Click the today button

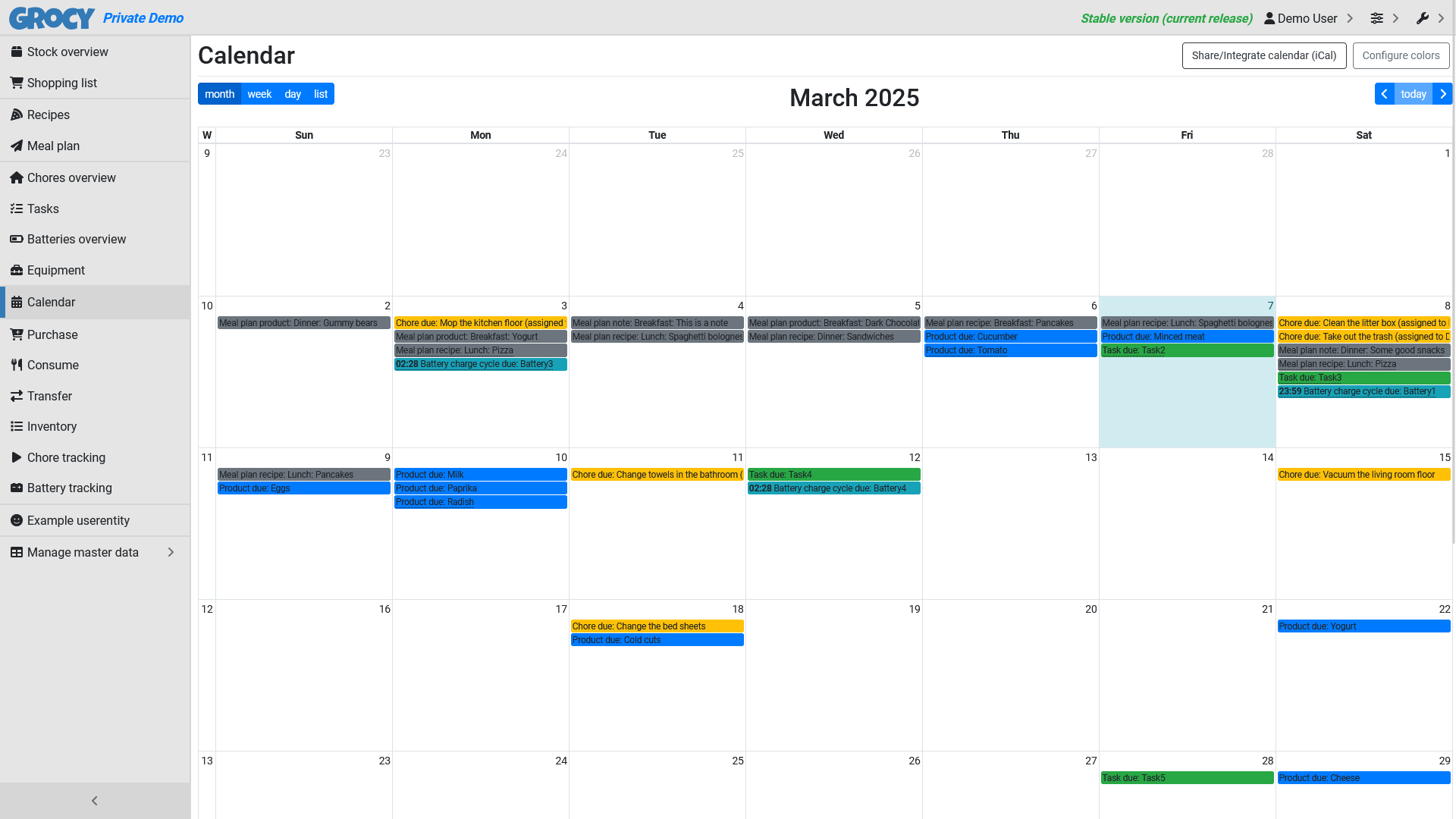tap(1414, 94)
